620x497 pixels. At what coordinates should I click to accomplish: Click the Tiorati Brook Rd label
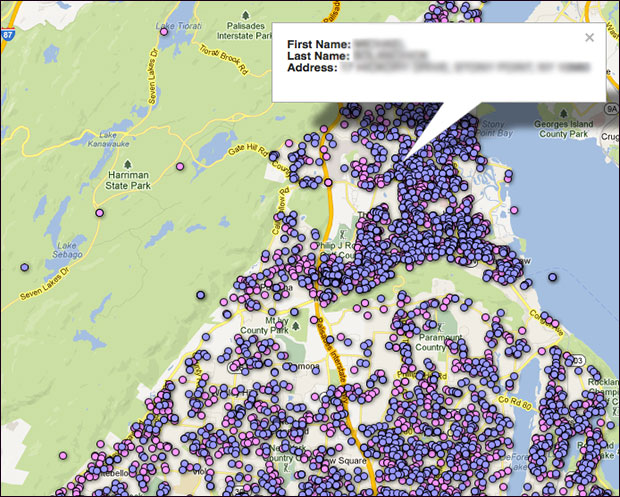point(223,60)
